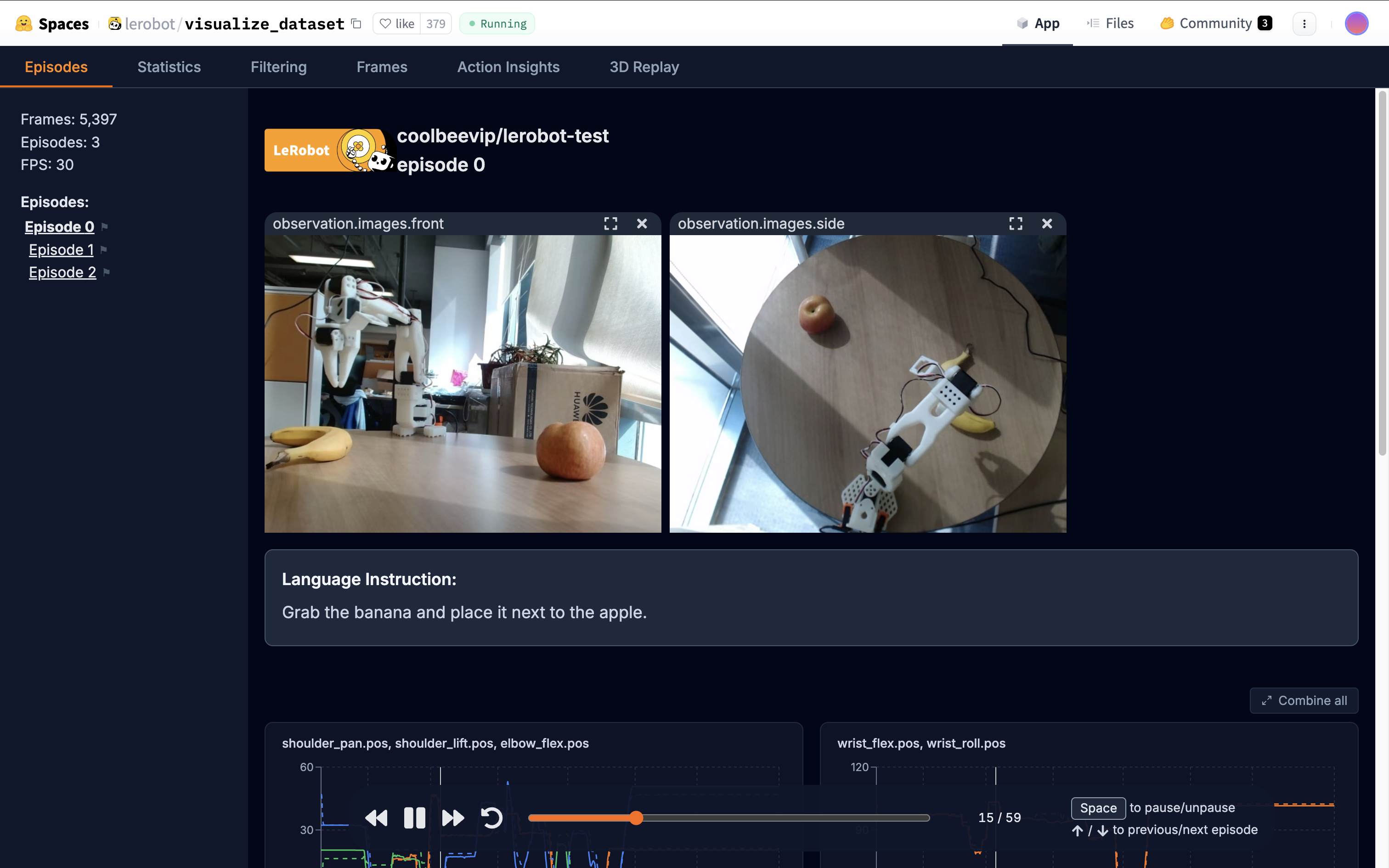This screenshot has height=868, width=1389.
Task: Restart playback with the replay icon
Action: click(491, 817)
